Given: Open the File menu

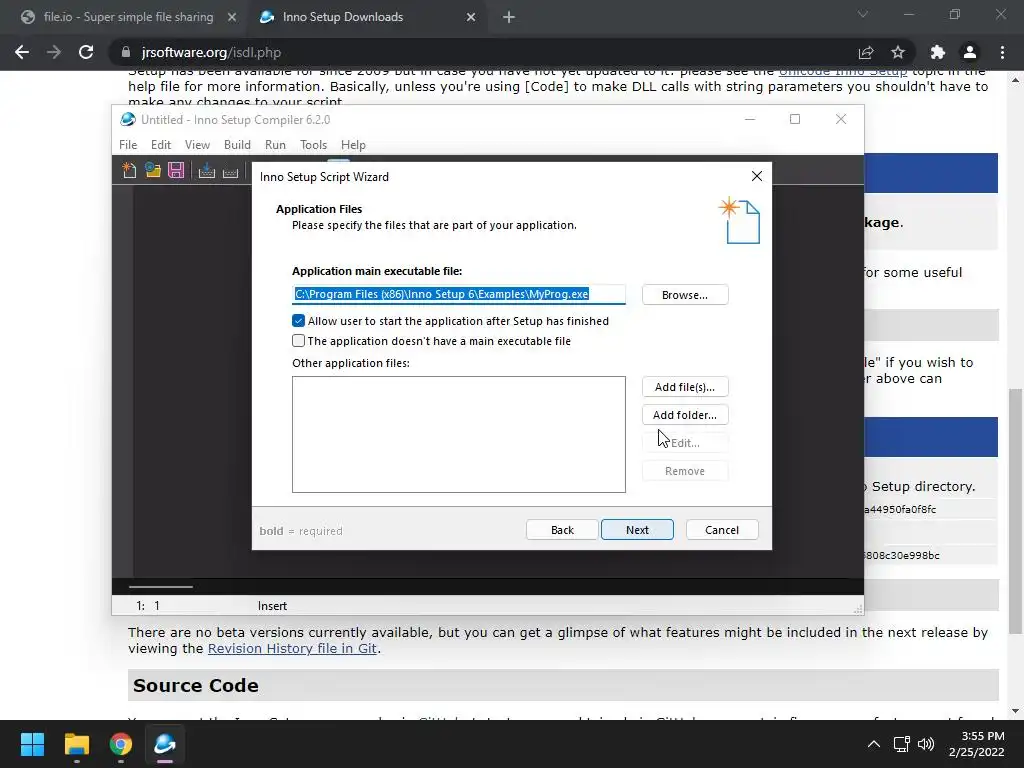Looking at the screenshot, I should click(128, 145).
